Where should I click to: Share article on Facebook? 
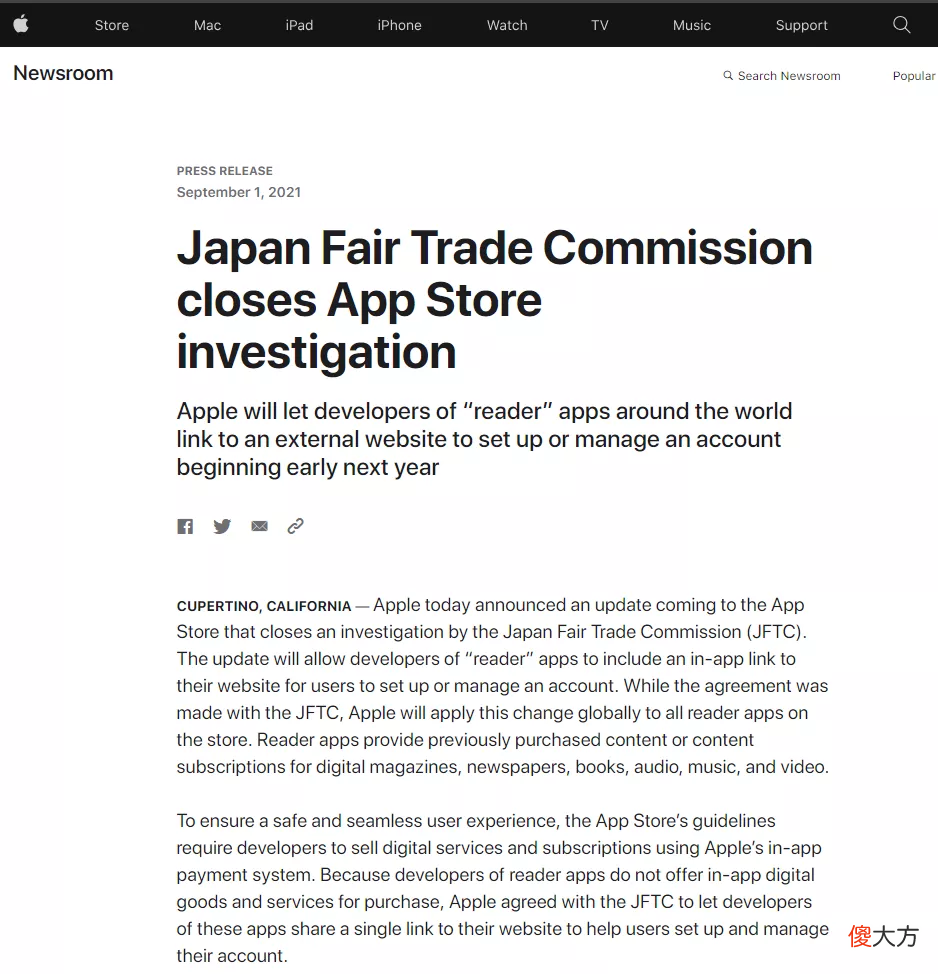pyautogui.click(x=185, y=527)
